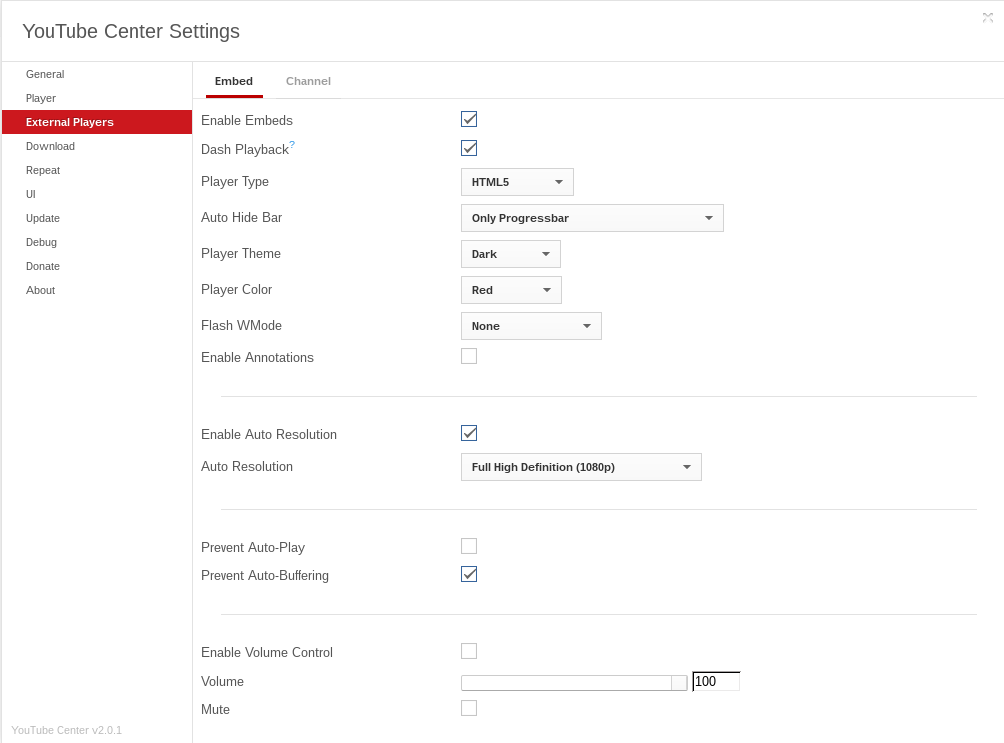Uncheck the Enable Embeds checkbox

point(469,119)
